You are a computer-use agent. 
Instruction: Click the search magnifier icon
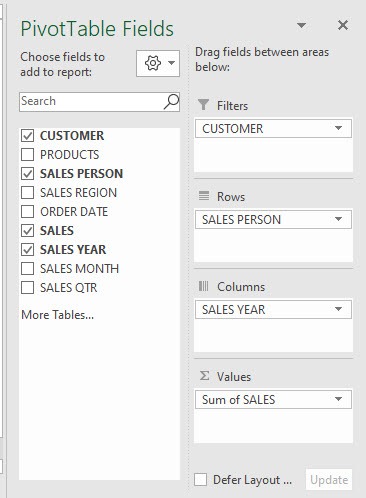click(x=171, y=101)
